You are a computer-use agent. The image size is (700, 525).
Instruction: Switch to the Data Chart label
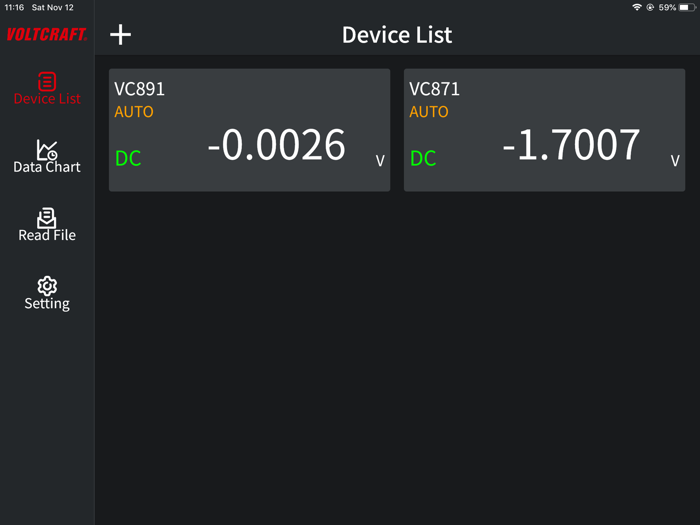(47, 167)
